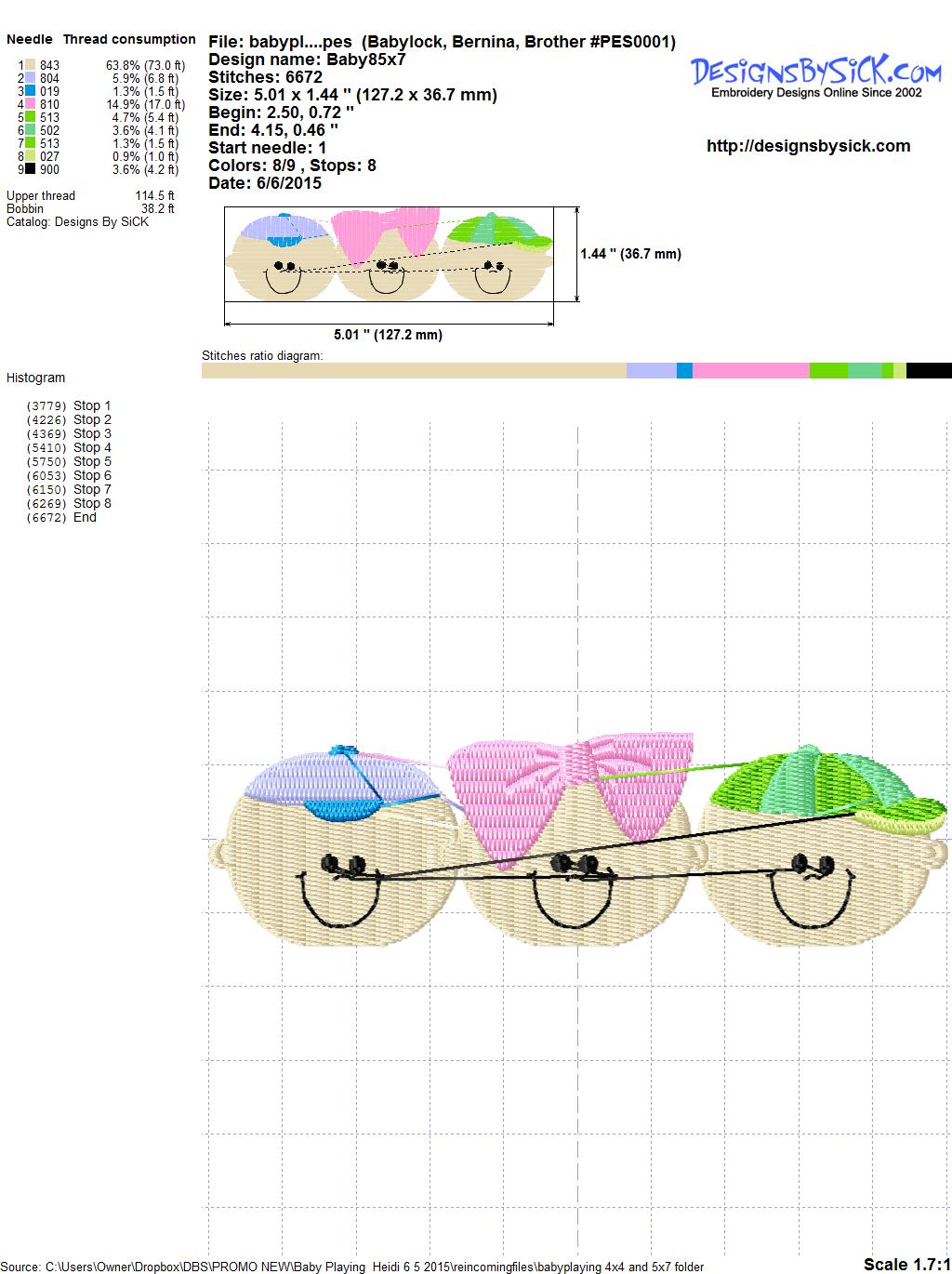
Task: Click the beige swatch for needle 1 (843)
Action: (x=31, y=65)
